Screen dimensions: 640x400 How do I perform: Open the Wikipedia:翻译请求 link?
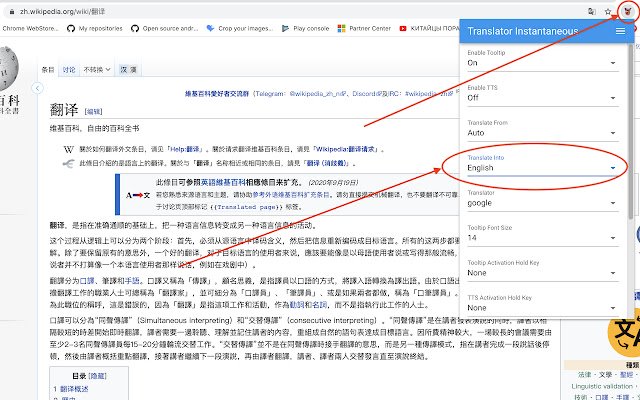click(347, 149)
